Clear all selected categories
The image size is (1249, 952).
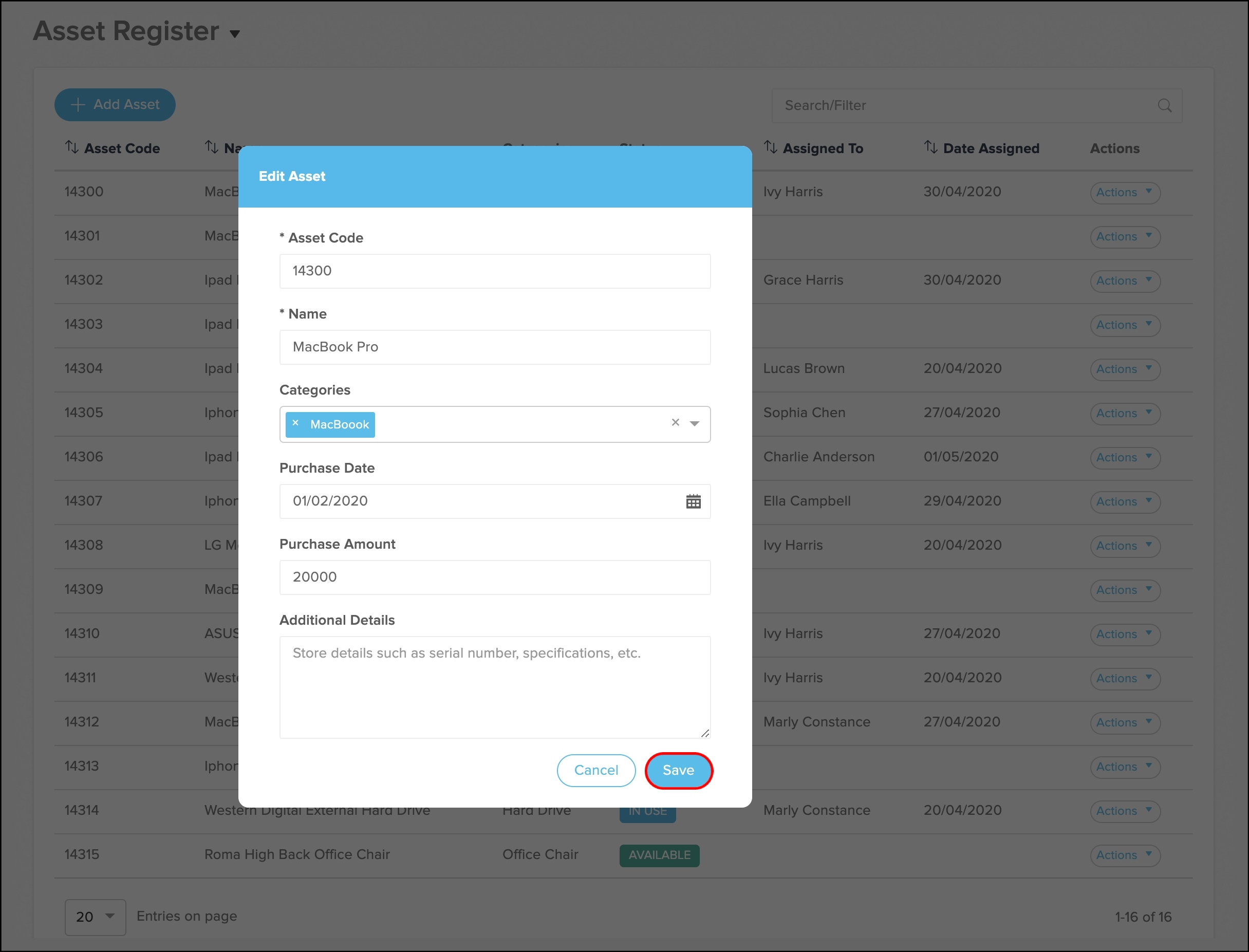tap(675, 423)
